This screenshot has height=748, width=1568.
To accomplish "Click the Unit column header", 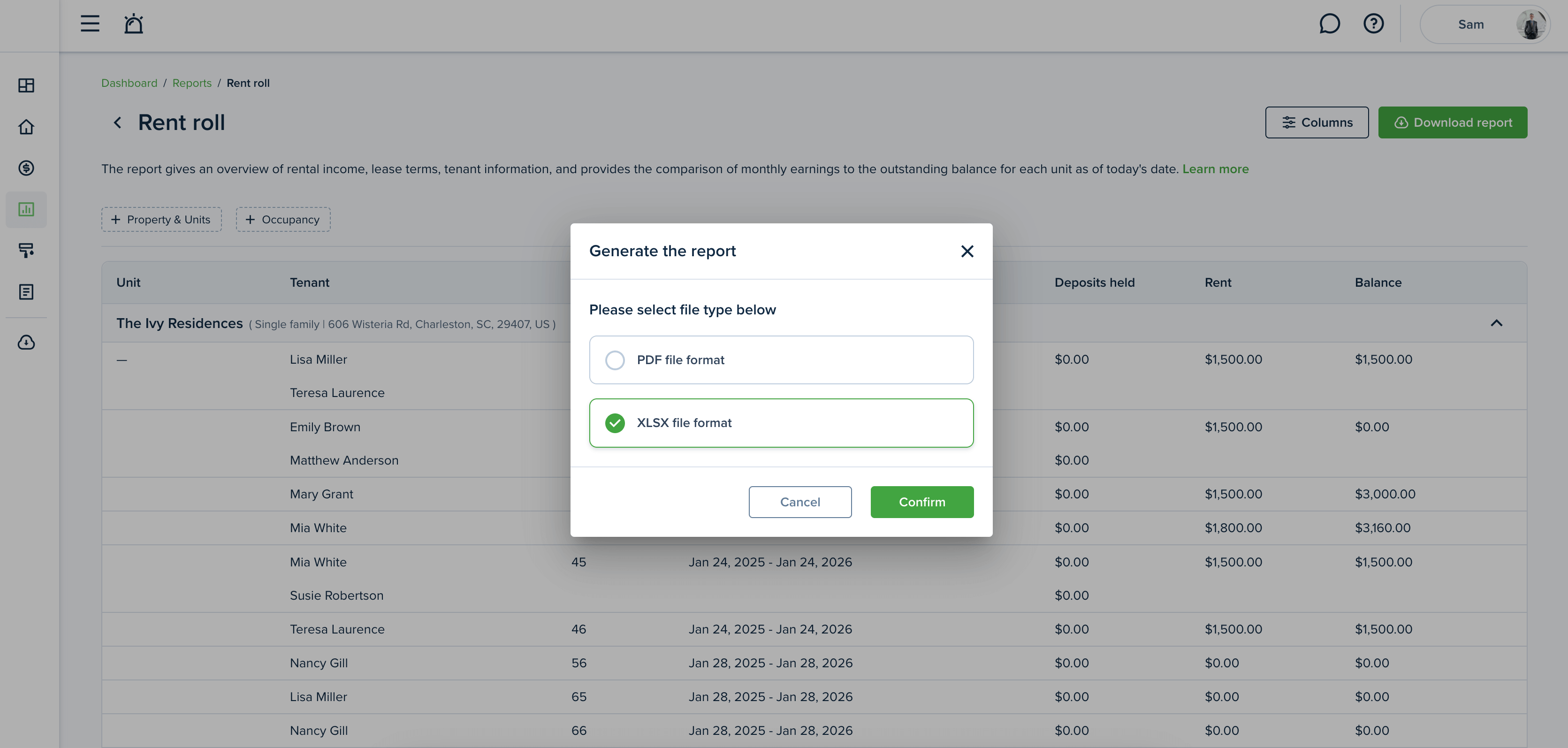I will point(129,282).
